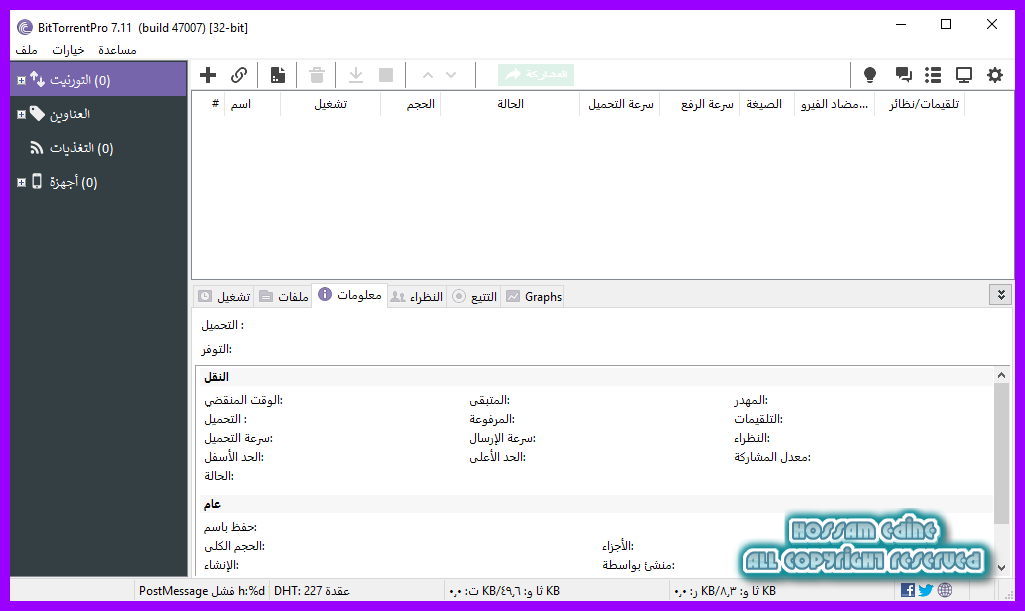
Task: Click the RSS feed icon in sidebar
Action: coord(37,148)
